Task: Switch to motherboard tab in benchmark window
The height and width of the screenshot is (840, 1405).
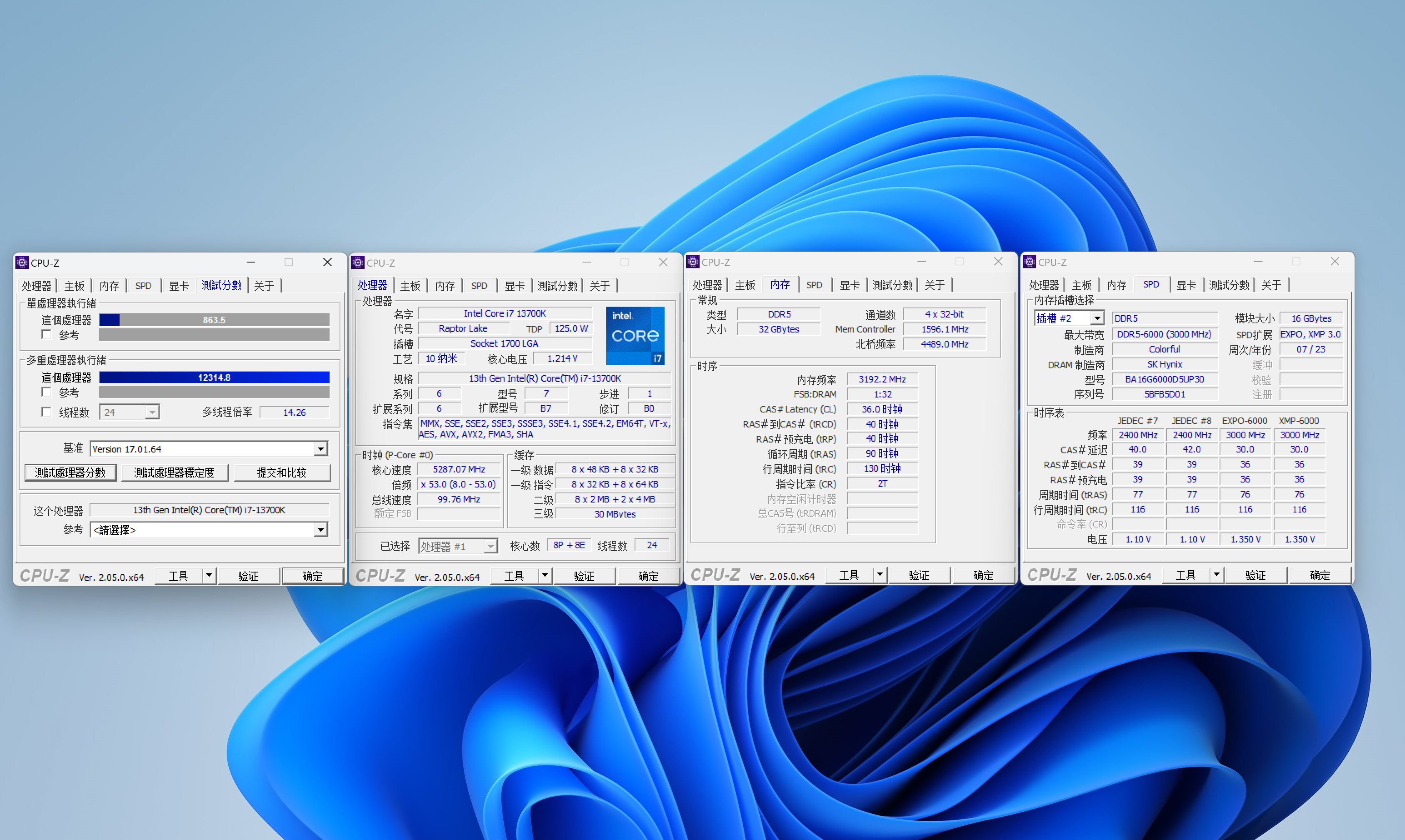Action: point(74,286)
